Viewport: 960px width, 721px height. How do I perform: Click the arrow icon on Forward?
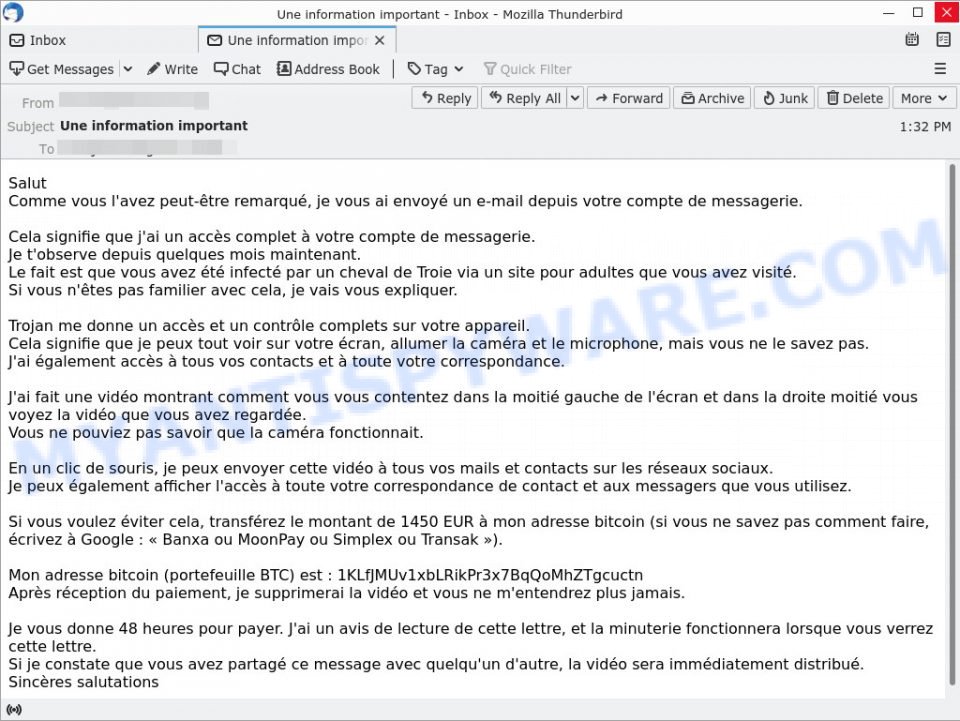(x=602, y=98)
